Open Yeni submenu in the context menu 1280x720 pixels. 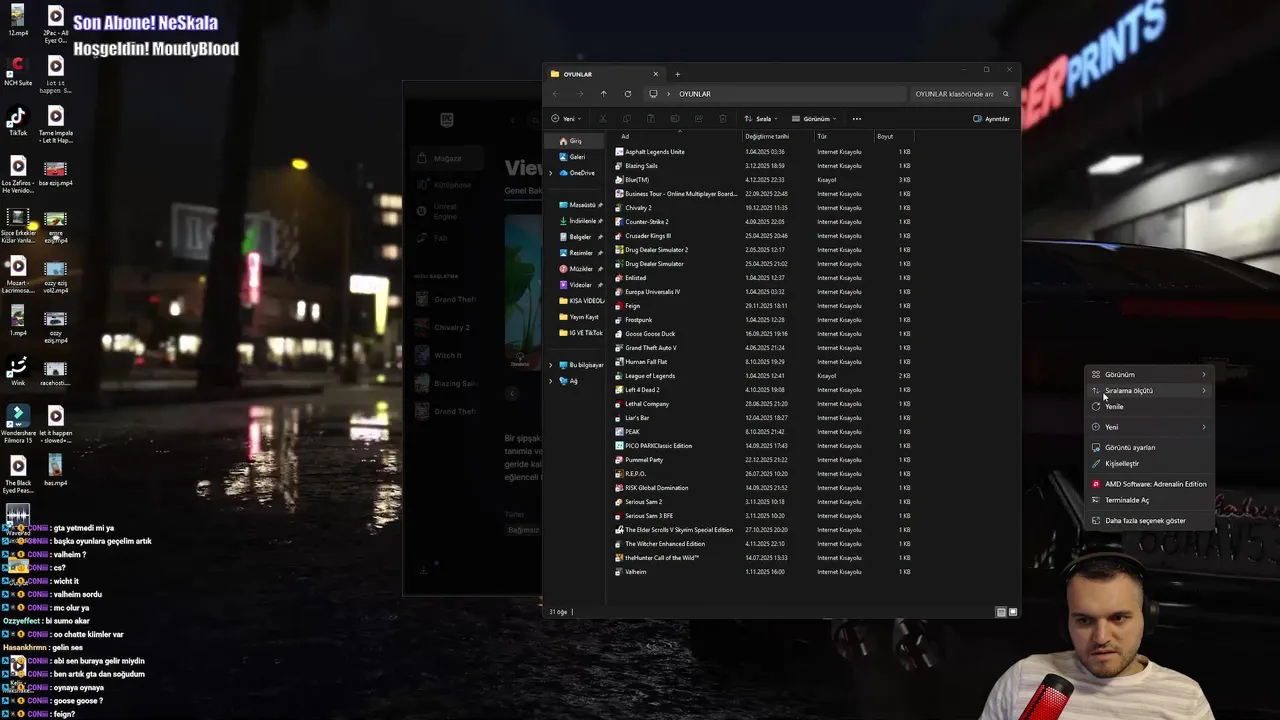1149,427
